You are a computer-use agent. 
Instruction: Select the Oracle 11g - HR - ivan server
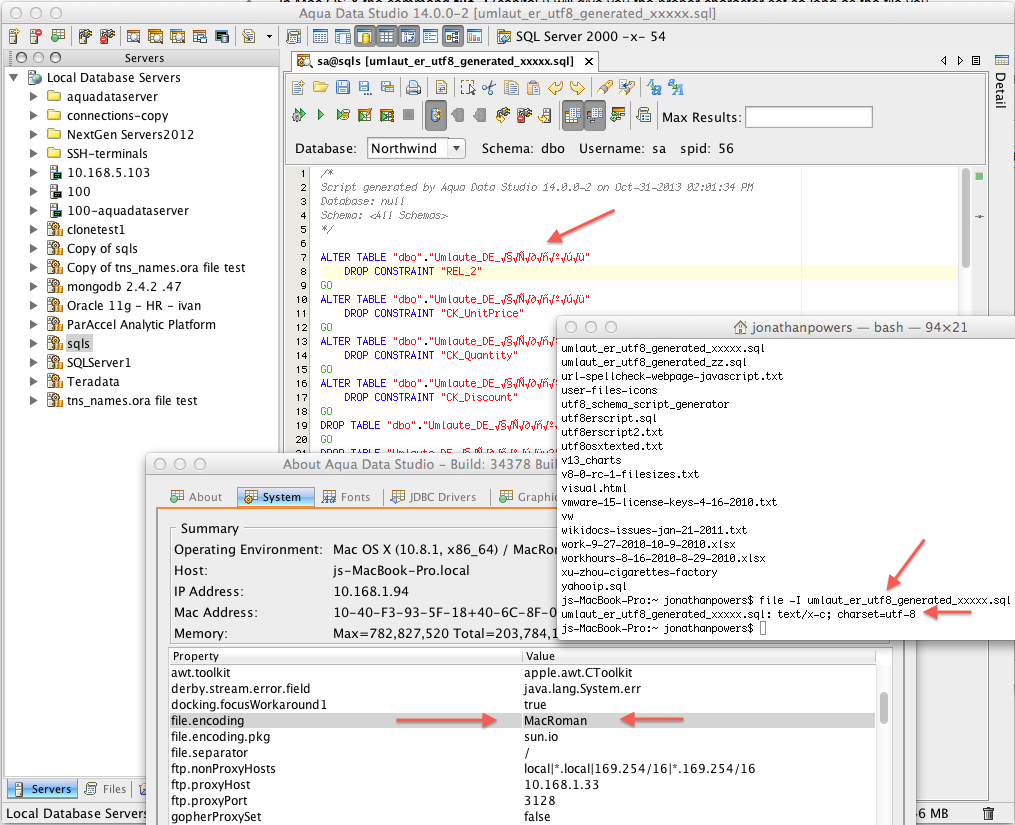coord(133,306)
